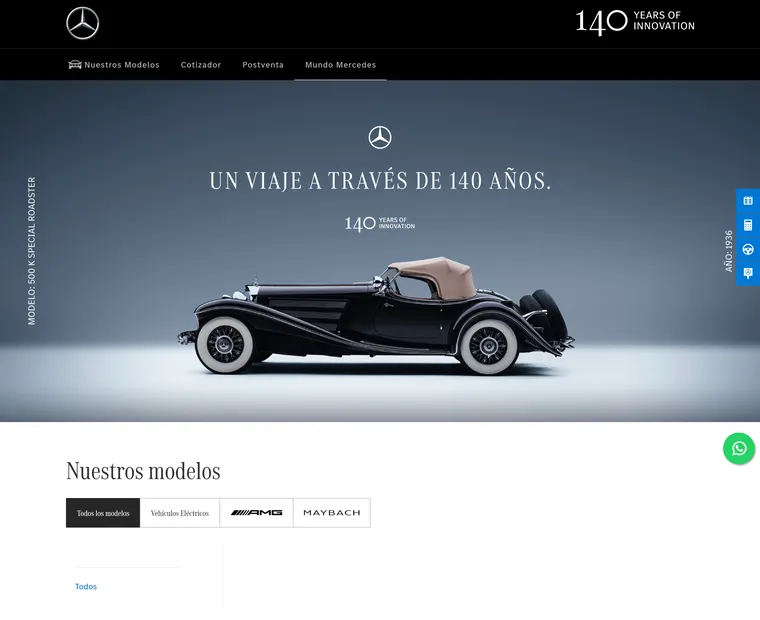
Task: Click the 'AÑO: 1936' vertical label
Action: tap(728, 251)
